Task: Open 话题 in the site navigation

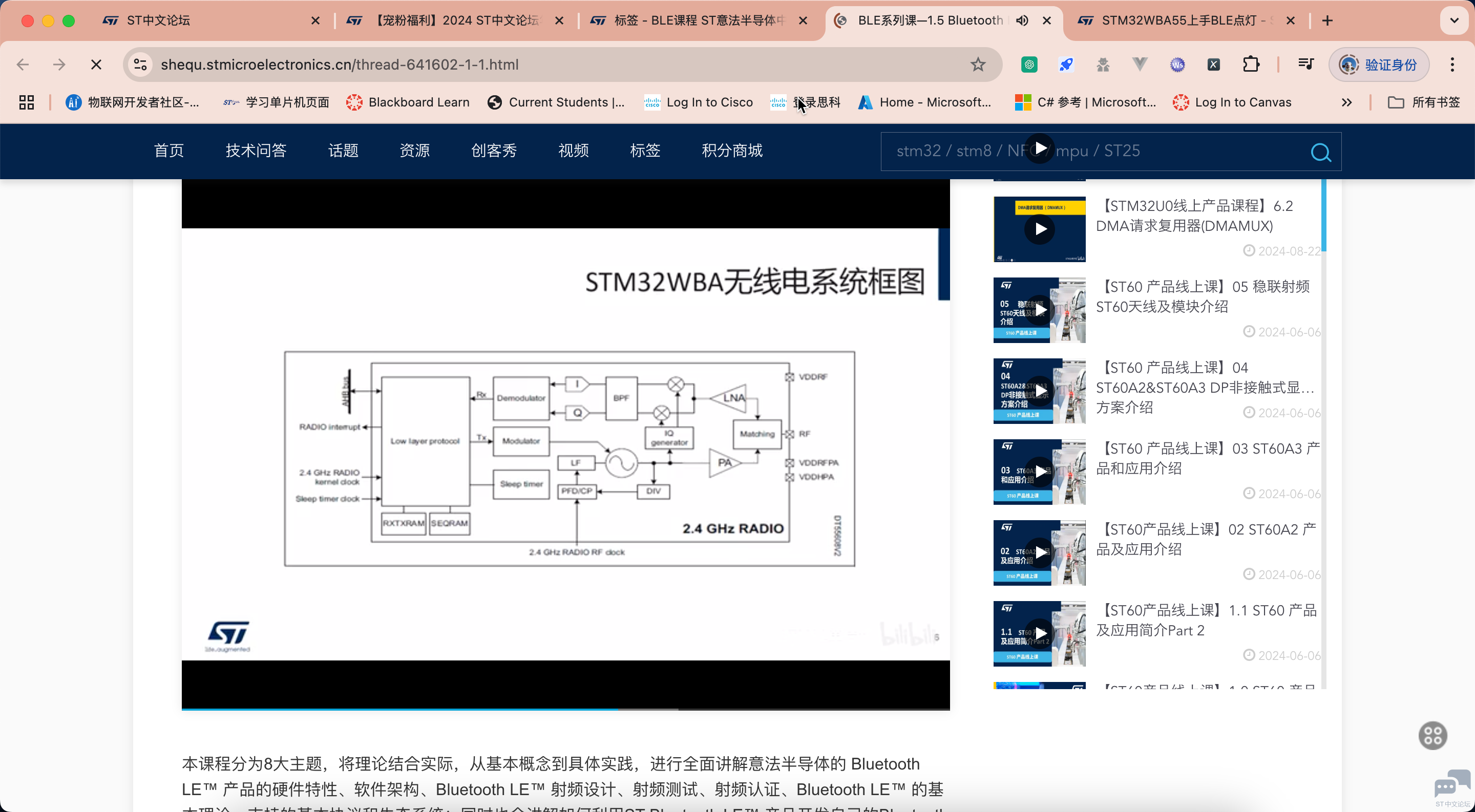Action: click(x=343, y=151)
